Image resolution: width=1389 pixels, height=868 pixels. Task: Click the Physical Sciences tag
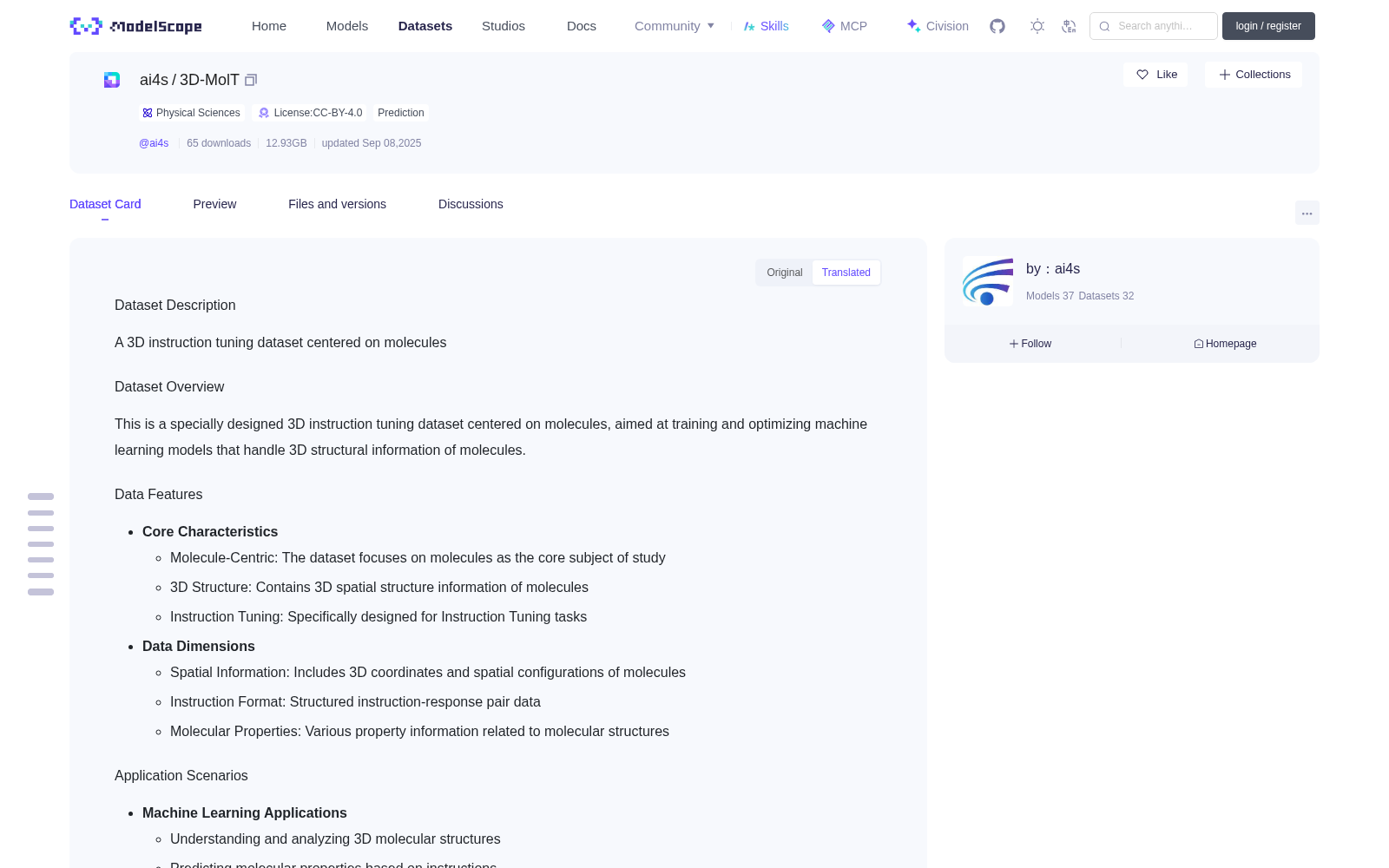point(191,113)
